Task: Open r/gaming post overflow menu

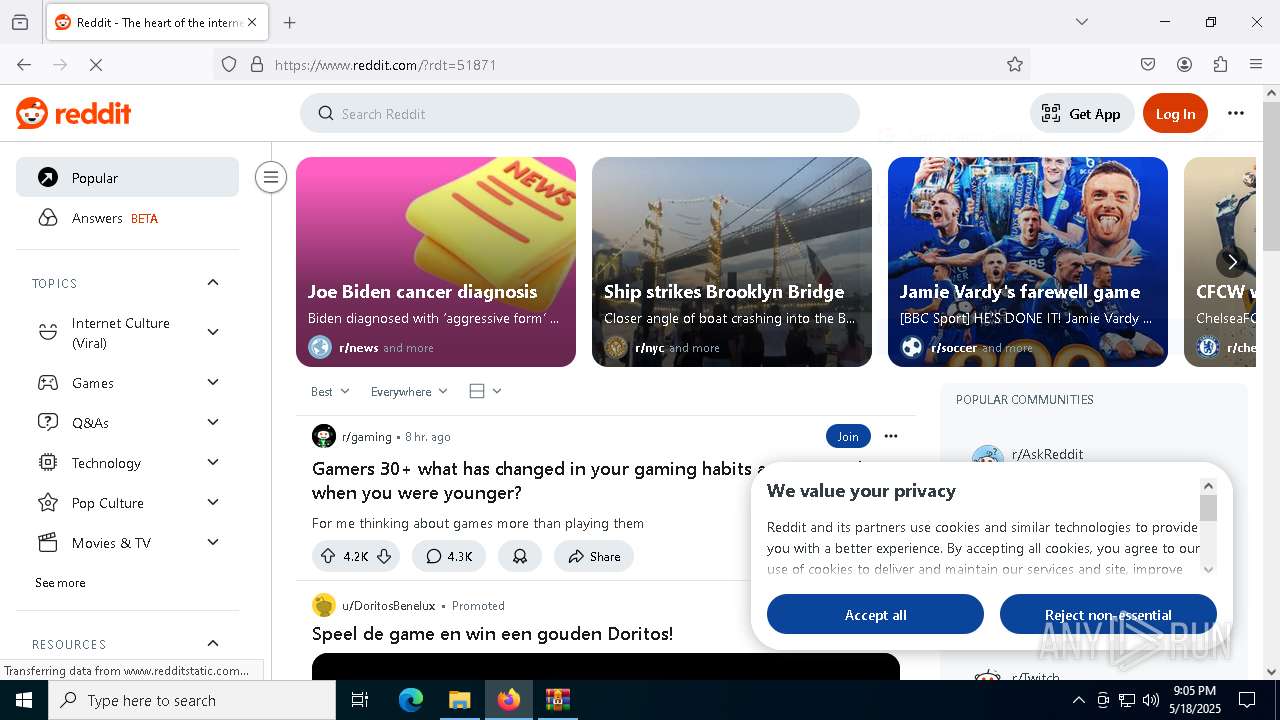Action: (x=891, y=436)
